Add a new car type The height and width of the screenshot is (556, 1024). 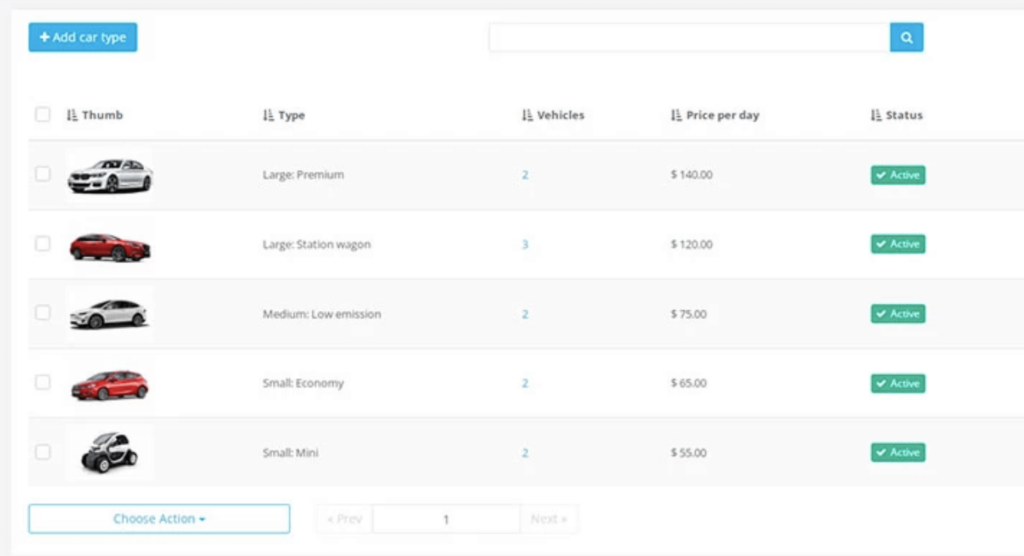(83, 37)
